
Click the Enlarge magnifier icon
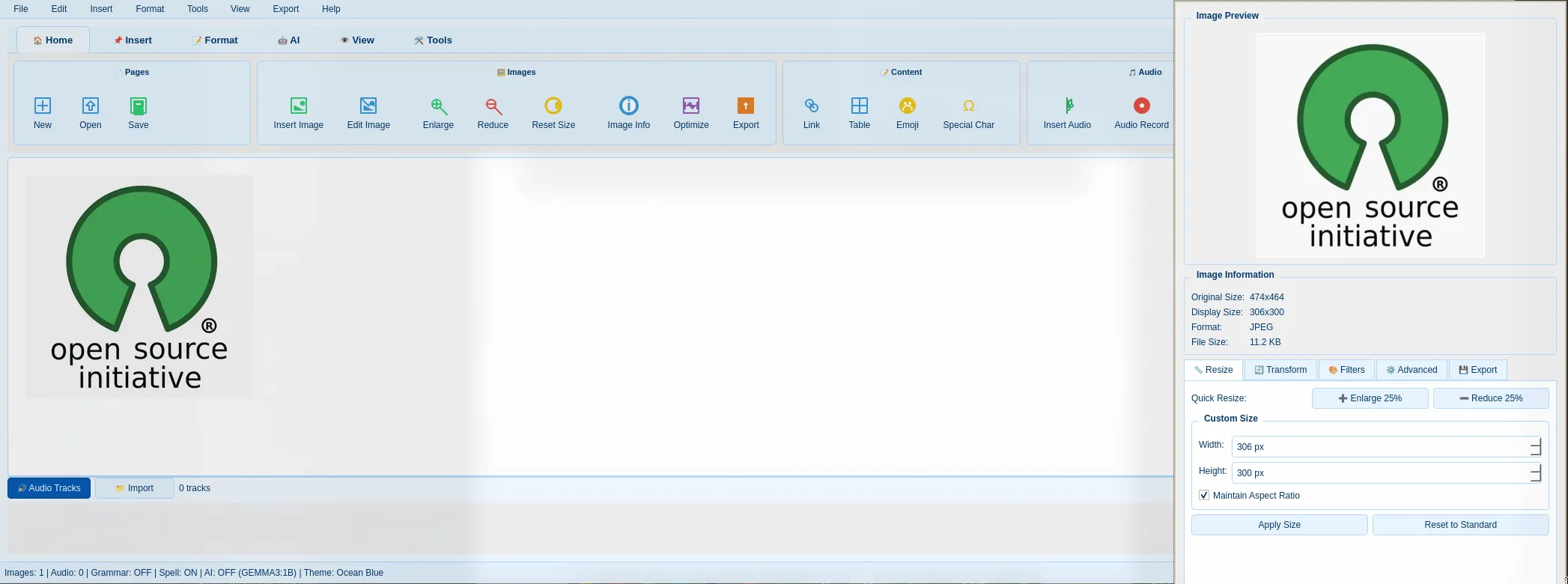click(x=438, y=106)
